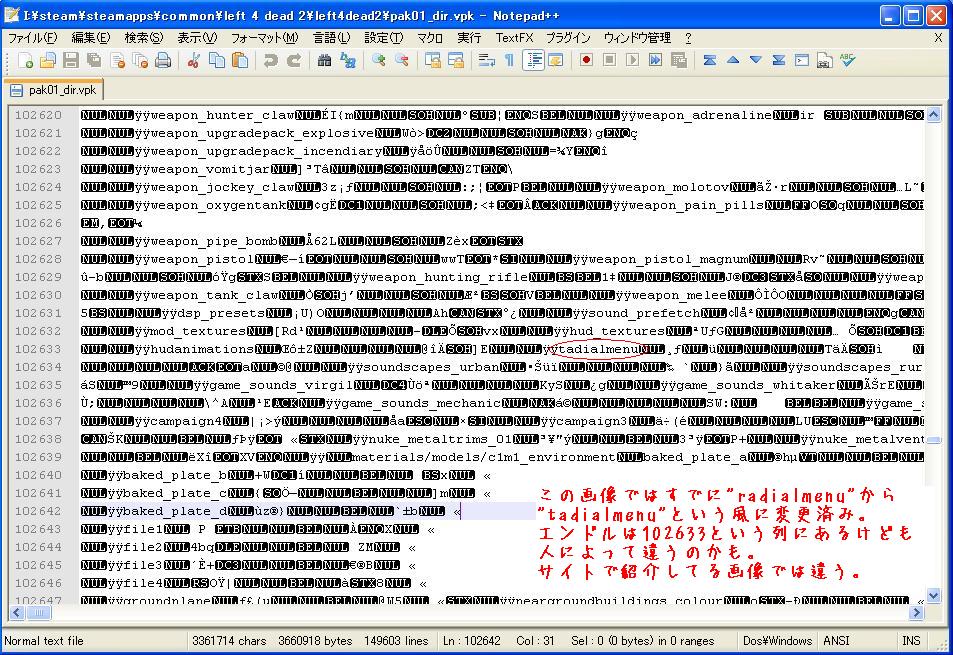Open the 実行 menu

click(x=469, y=38)
